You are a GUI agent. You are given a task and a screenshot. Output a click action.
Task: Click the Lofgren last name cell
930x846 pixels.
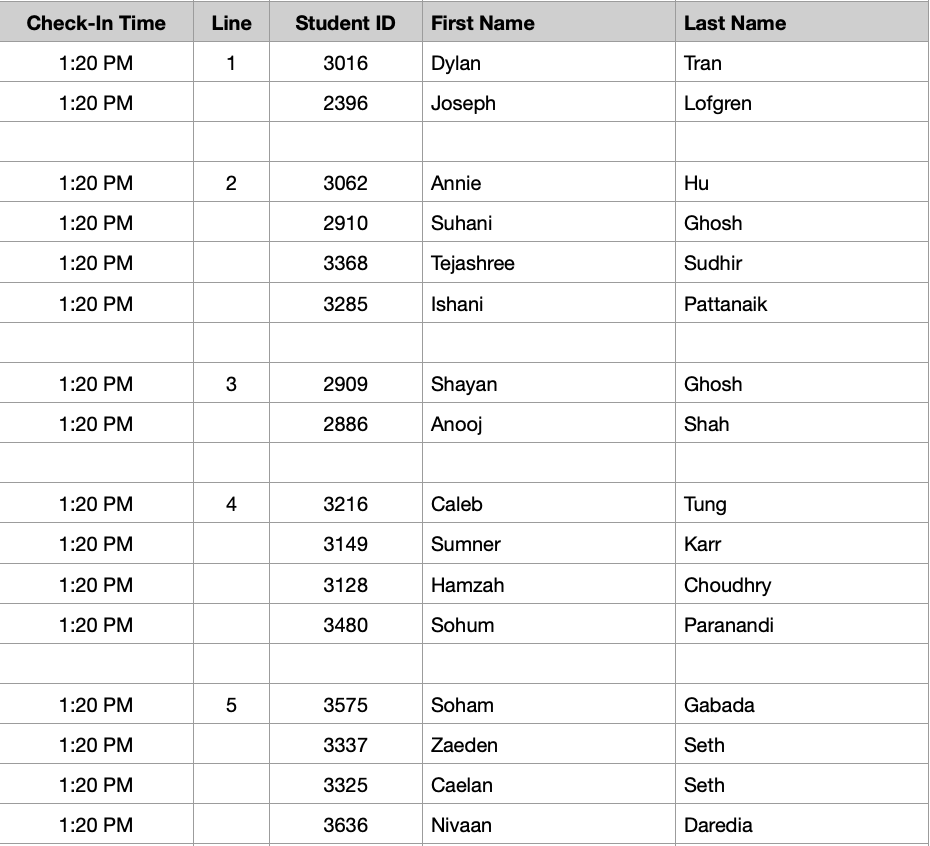(x=802, y=103)
